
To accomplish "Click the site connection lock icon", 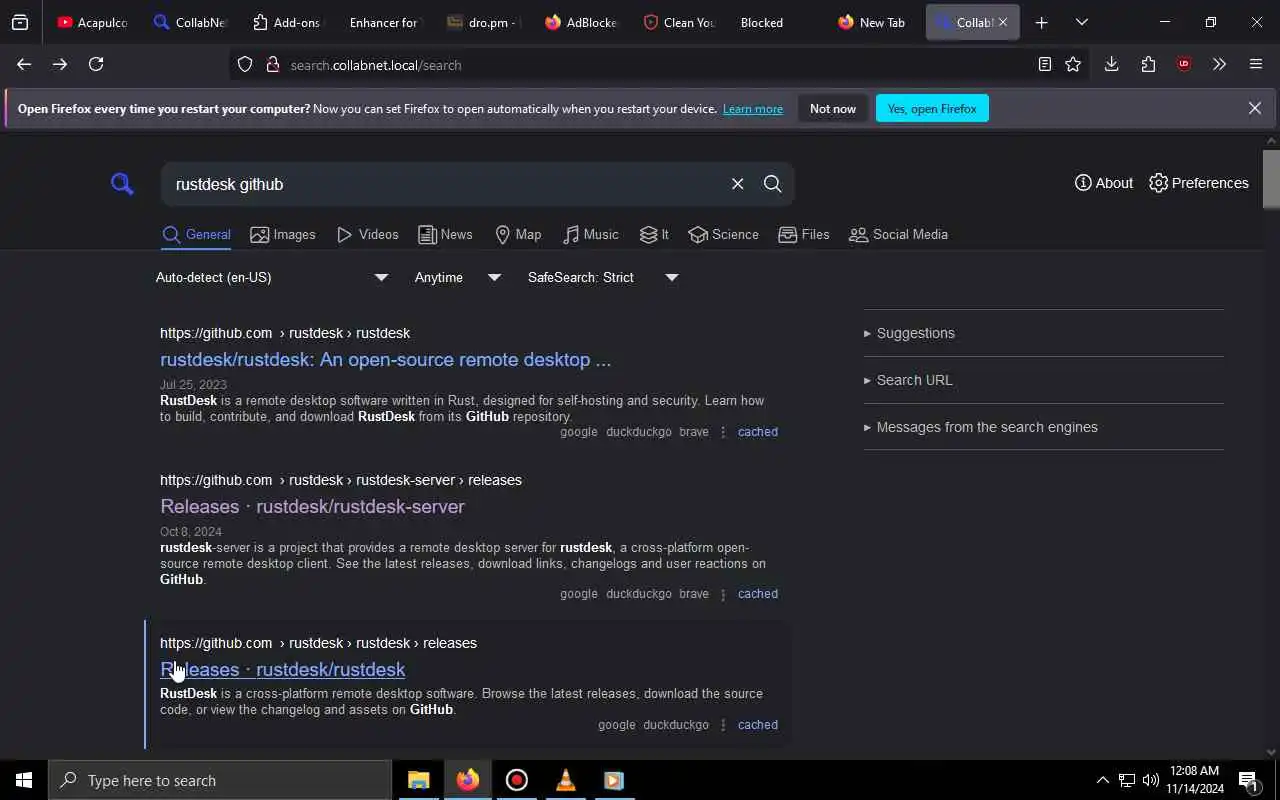I will (x=272, y=65).
